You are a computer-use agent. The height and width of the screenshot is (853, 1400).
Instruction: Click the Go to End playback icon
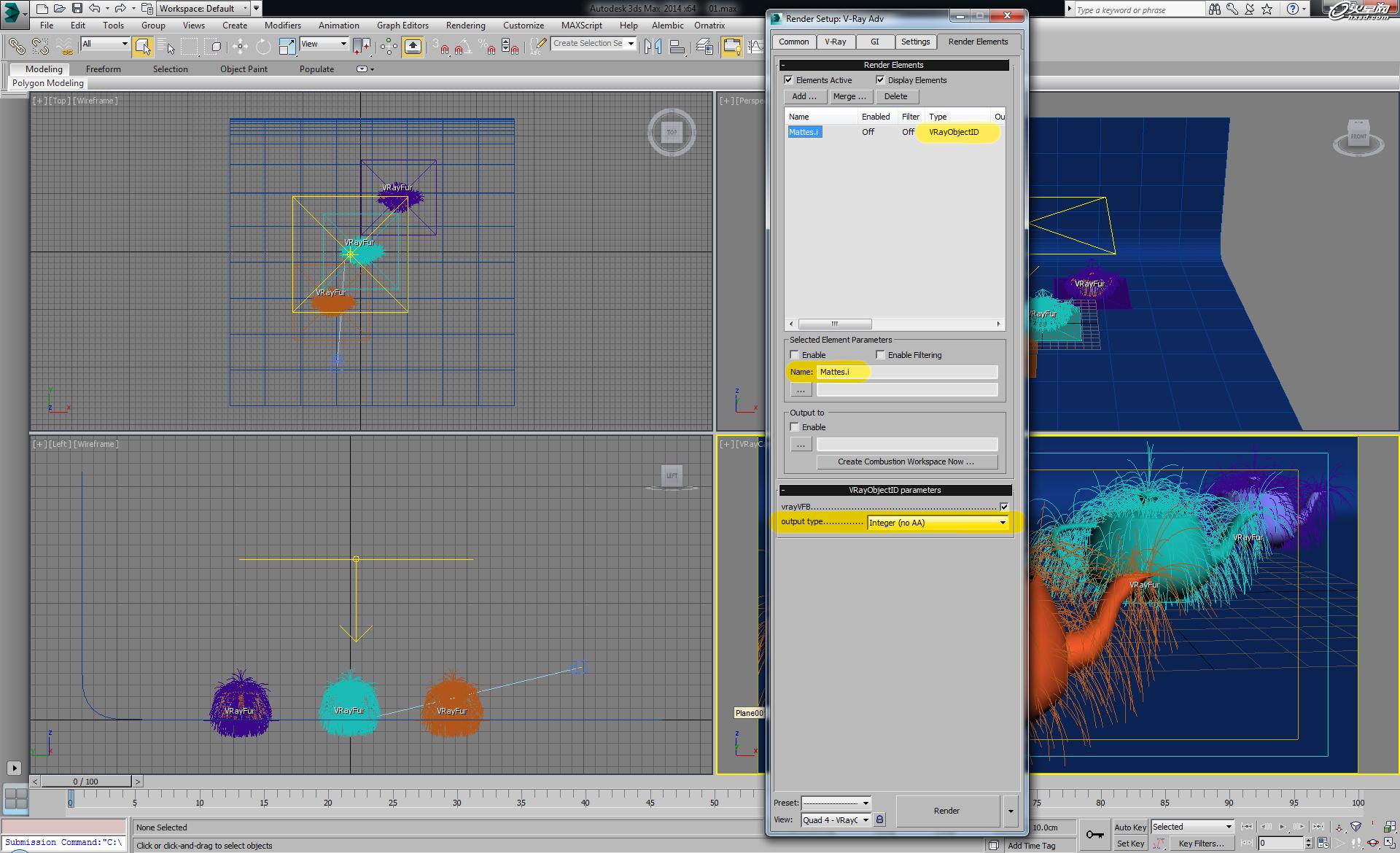(x=1318, y=827)
